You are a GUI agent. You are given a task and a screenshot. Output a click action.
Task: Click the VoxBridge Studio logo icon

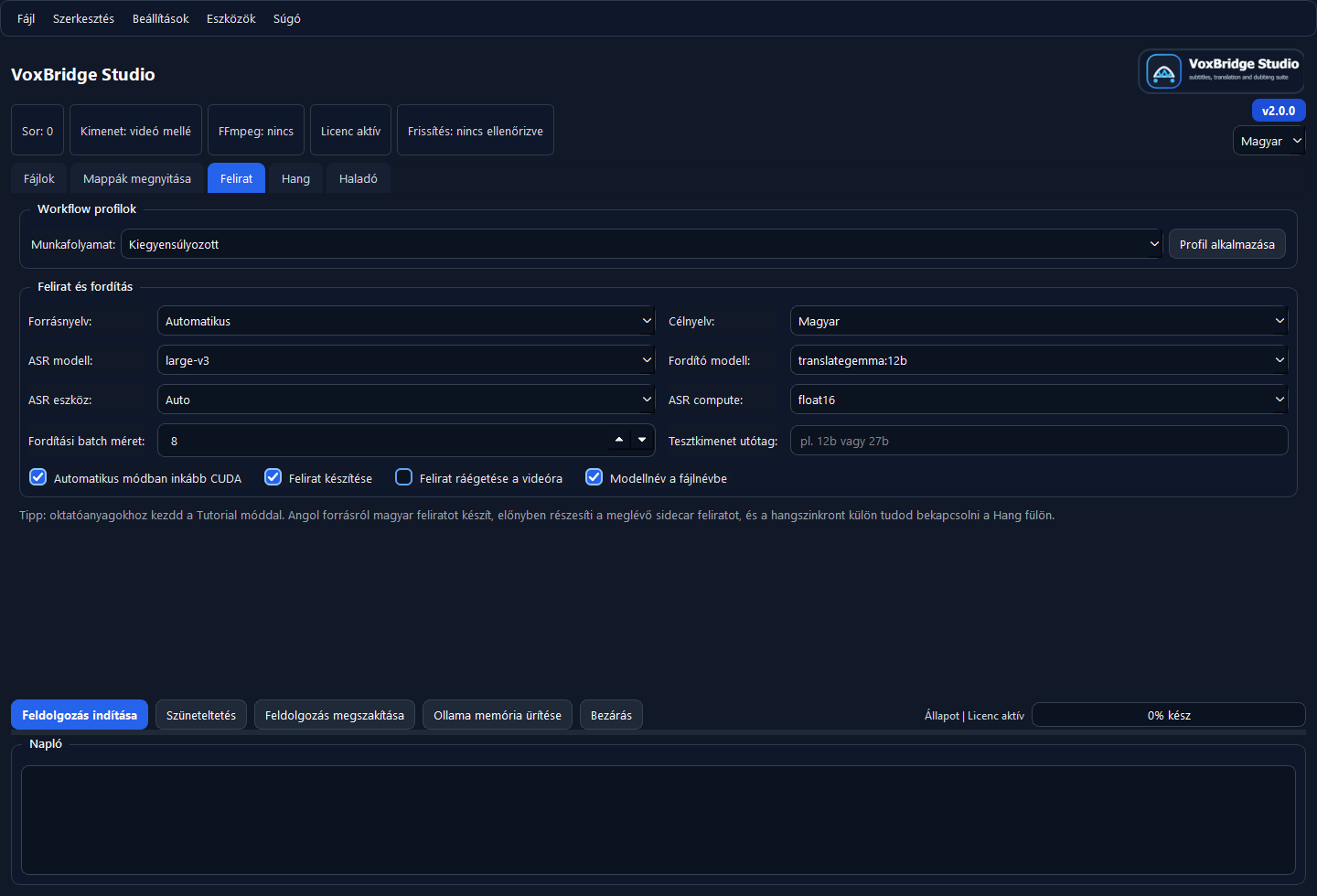pos(1163,71)
